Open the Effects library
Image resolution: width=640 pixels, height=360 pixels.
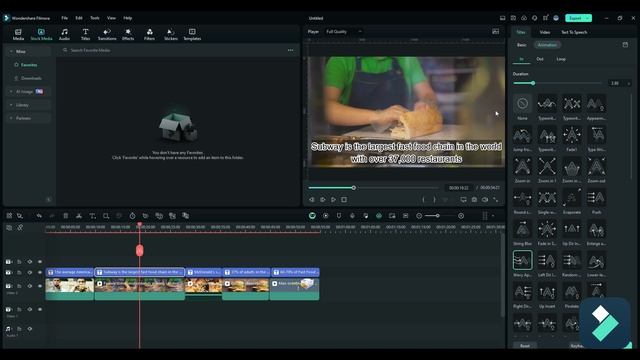(128, 34)
